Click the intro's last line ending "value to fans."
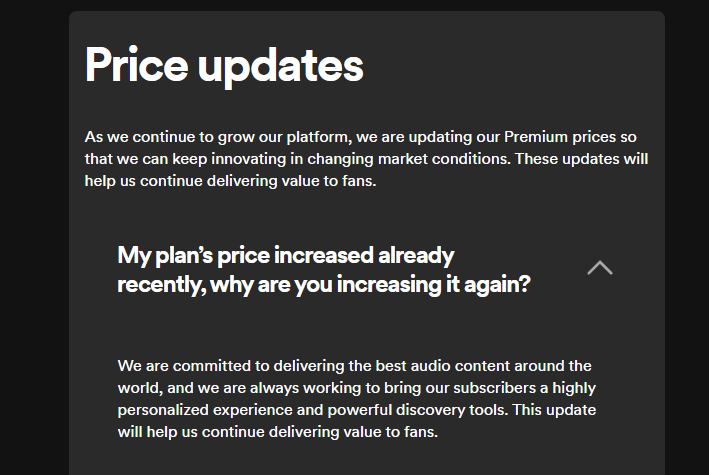This screenshot has height=475, width=709. coord(230,182)
